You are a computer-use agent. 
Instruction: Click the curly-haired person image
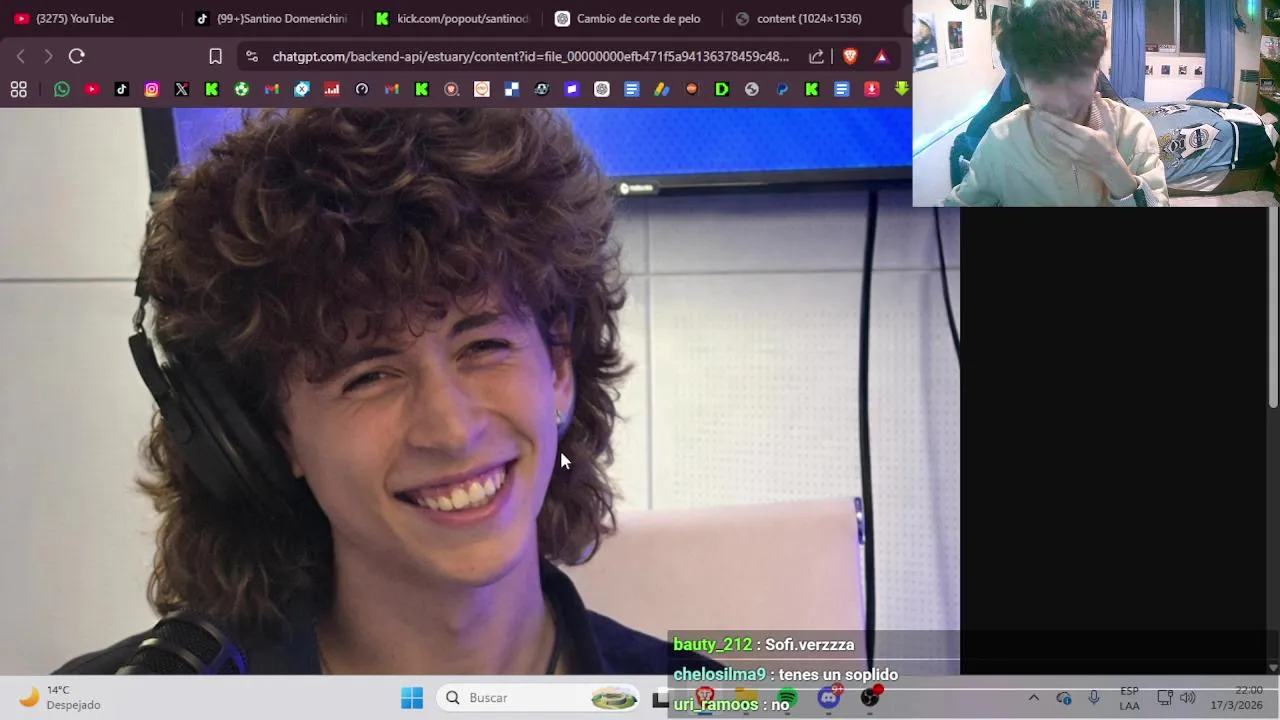tap(480, 391)
